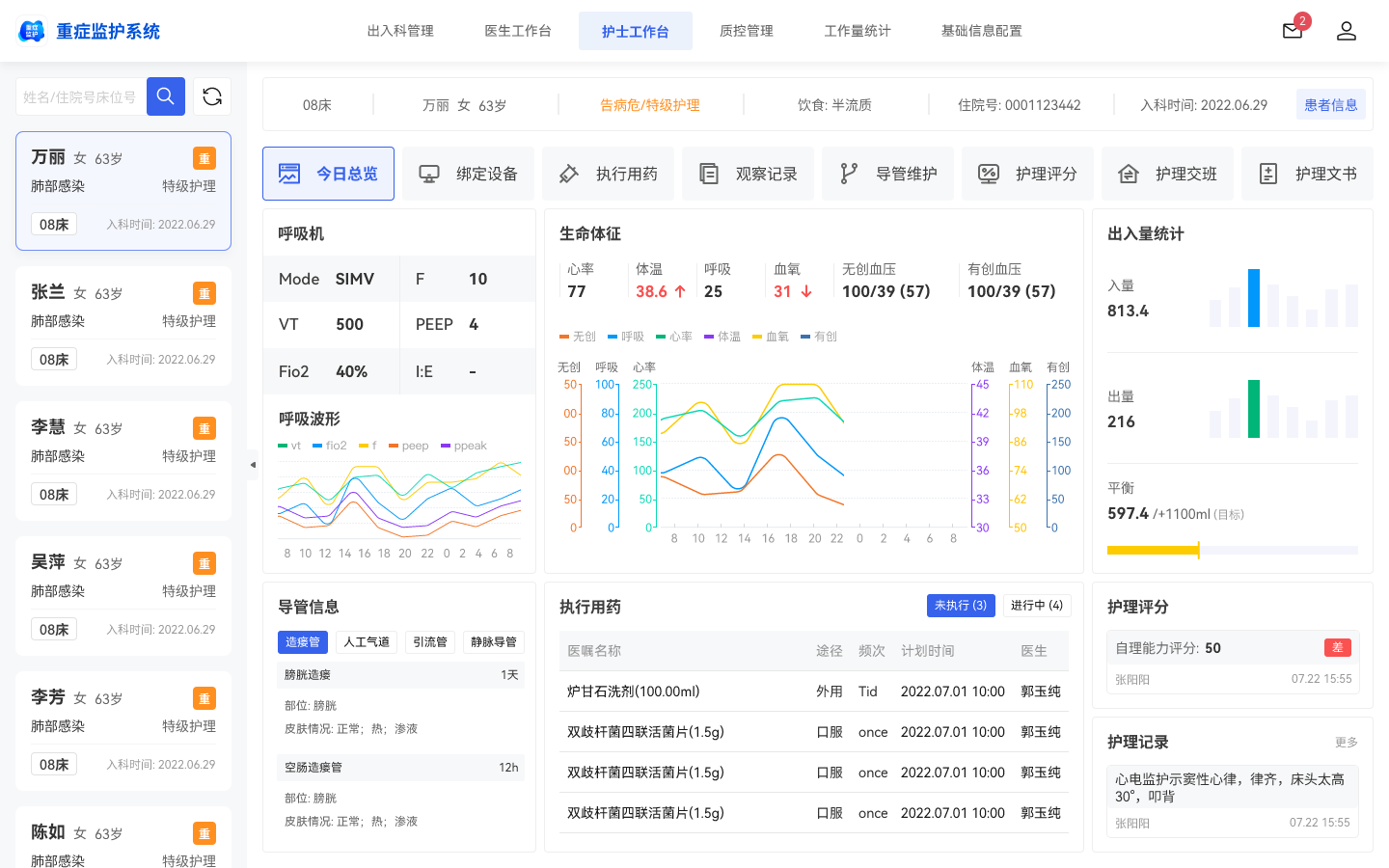Toggle 有创 legend in vital signs chart
The height and width of the screenshot is (868, 1389).
(819, 337)
